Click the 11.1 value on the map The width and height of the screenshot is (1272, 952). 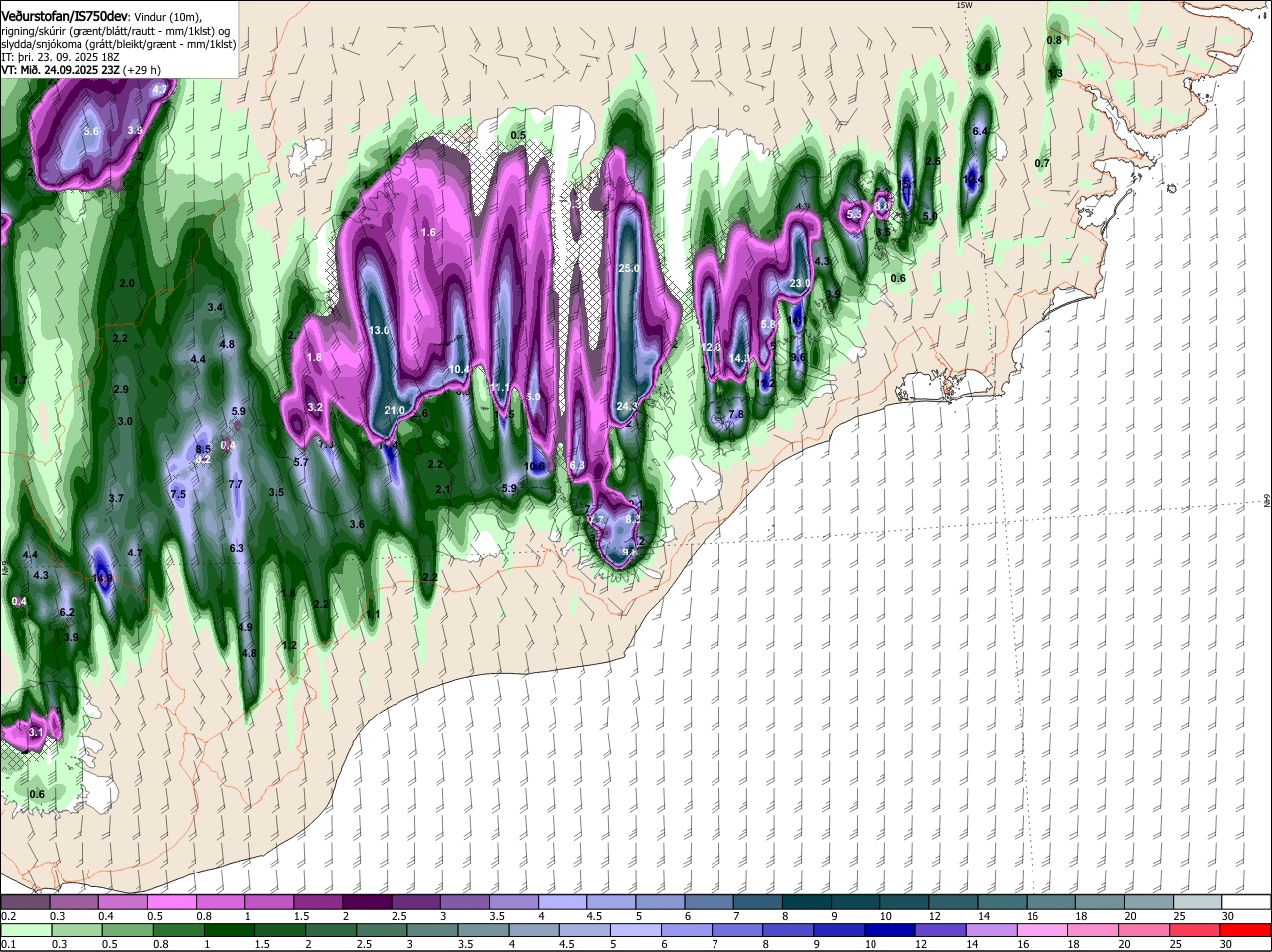coord(500,388)
